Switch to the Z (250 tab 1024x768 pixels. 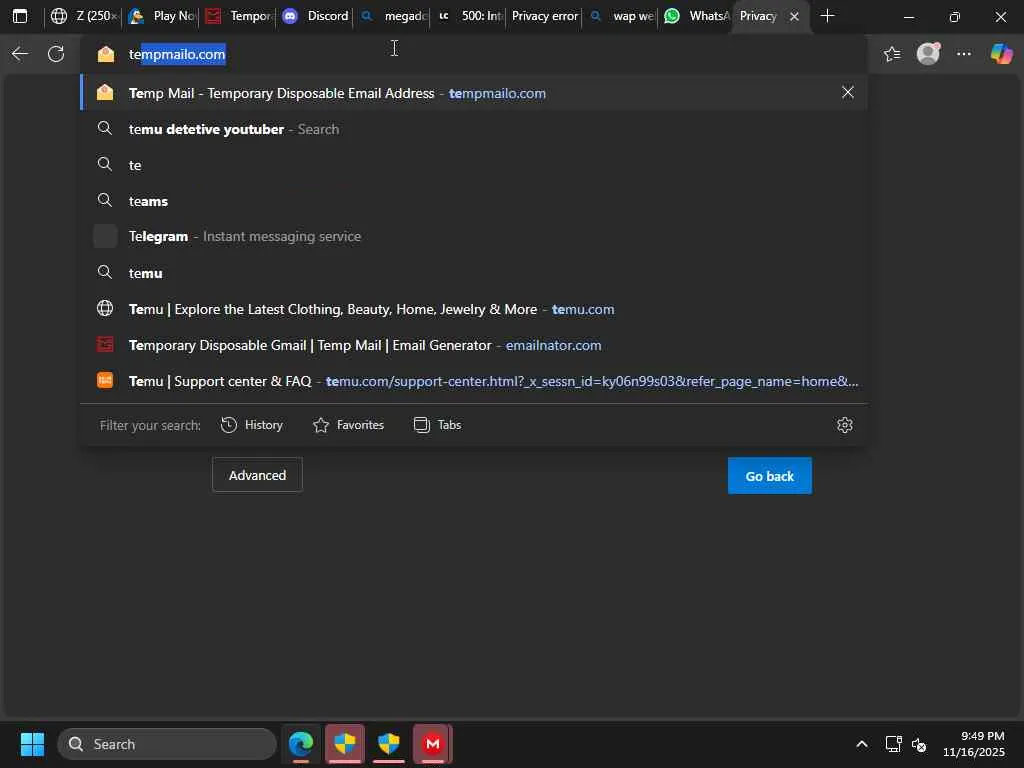click(84, 16)
